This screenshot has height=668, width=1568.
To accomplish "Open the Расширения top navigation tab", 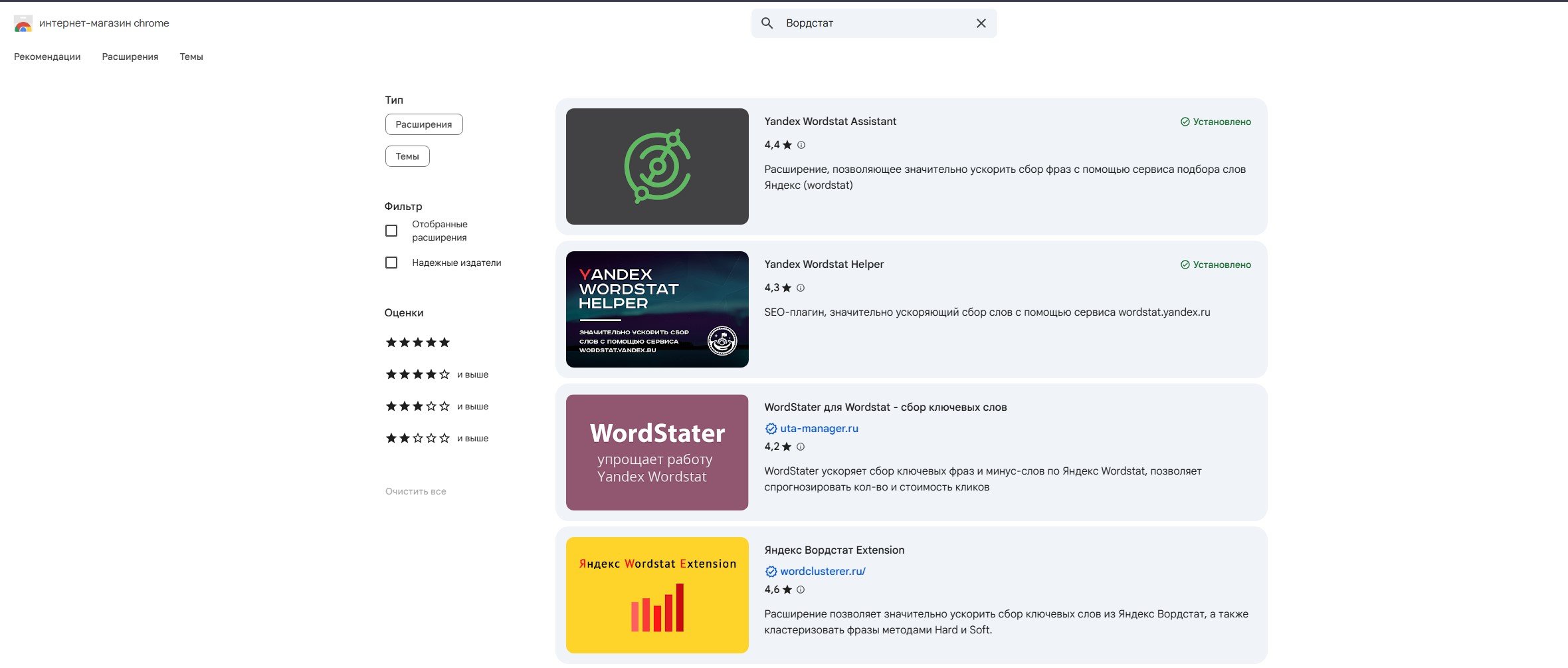I will 130,56.
